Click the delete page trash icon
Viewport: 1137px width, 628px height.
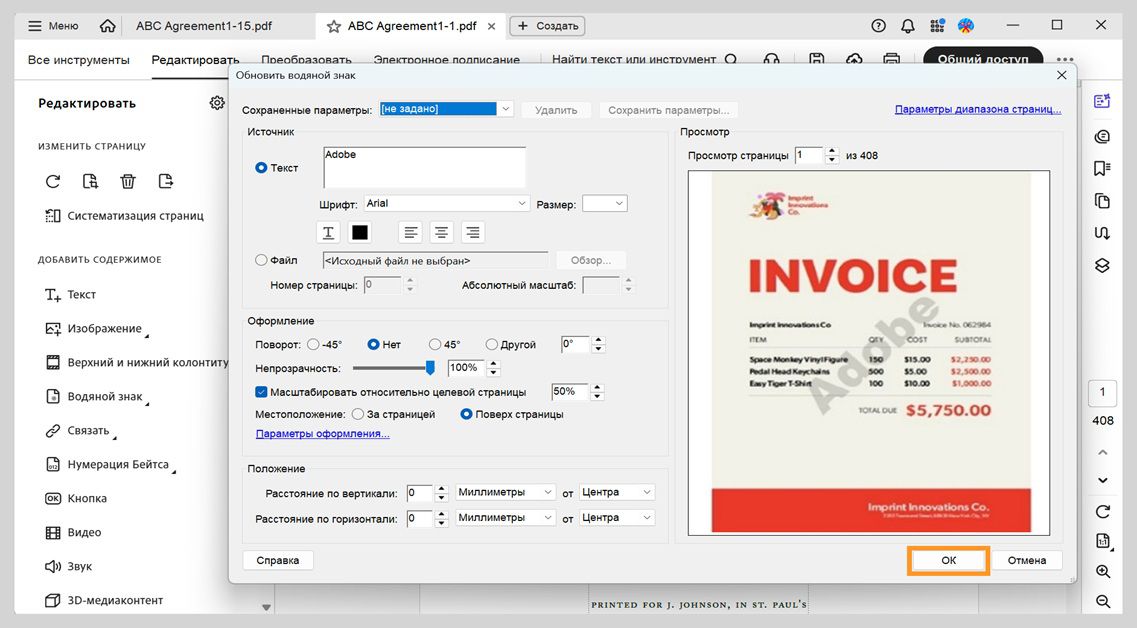click(128, 181)
